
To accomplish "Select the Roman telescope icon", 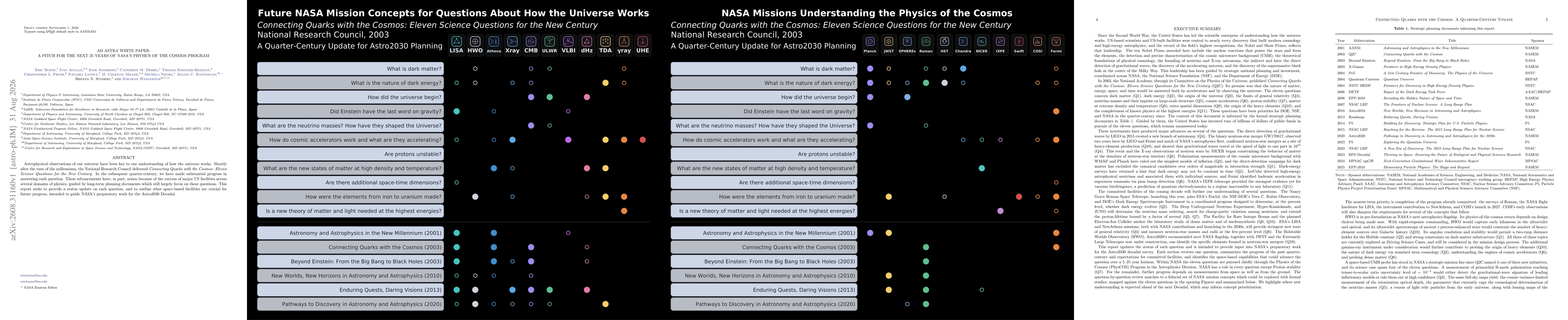I will [x=926, y=41].
